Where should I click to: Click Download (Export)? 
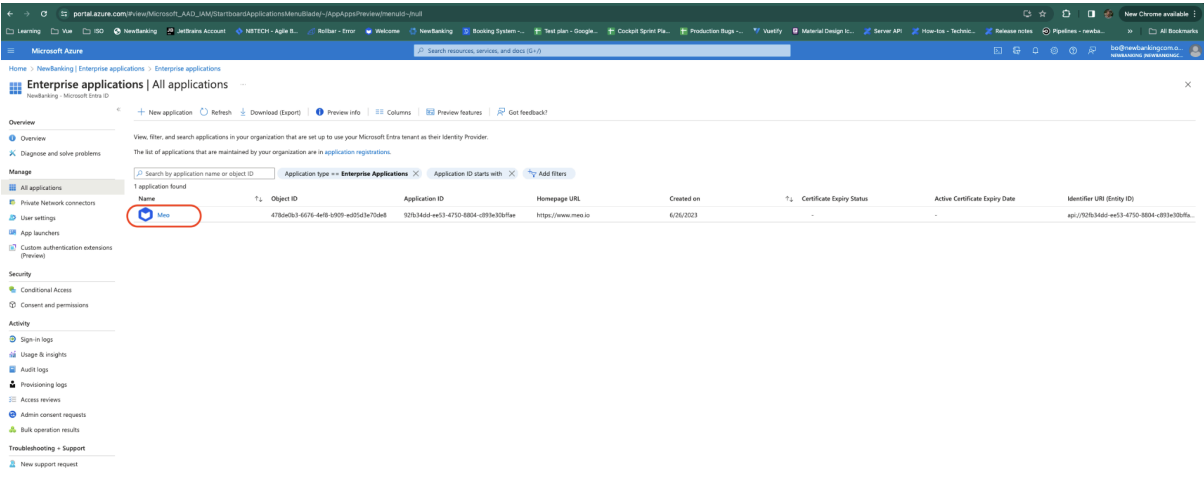coord(270,112)
